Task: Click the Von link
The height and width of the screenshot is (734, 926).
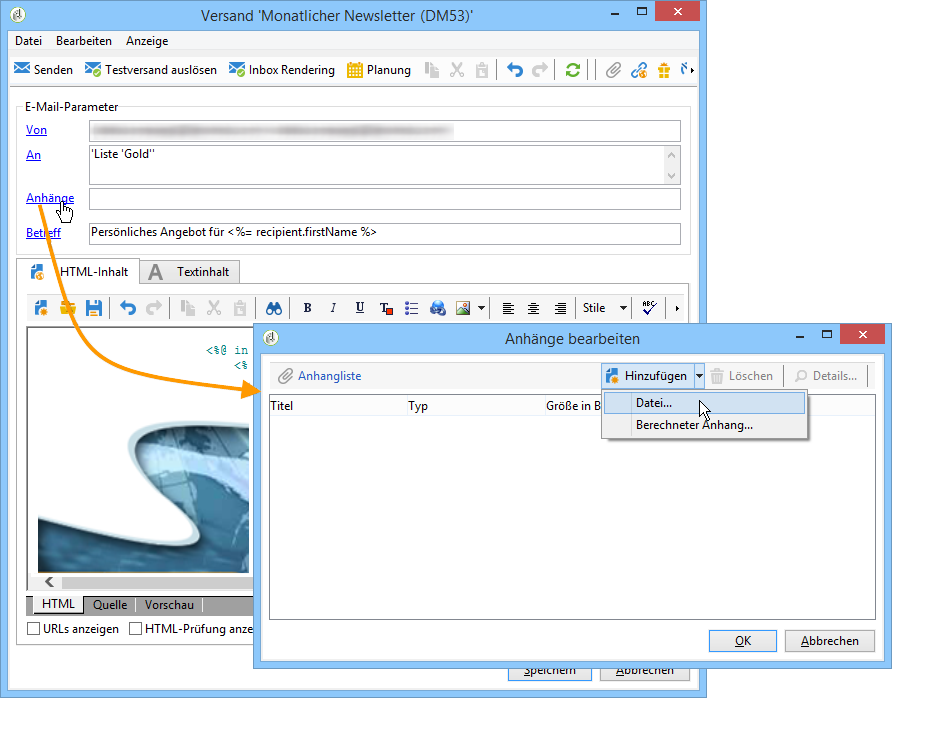Action: (36, 130)
